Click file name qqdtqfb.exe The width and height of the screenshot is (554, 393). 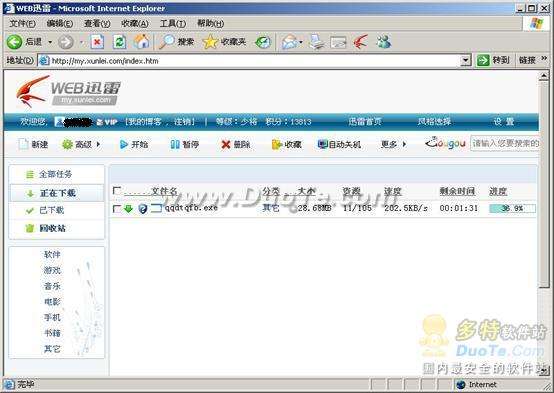click(x=191, y=208)
